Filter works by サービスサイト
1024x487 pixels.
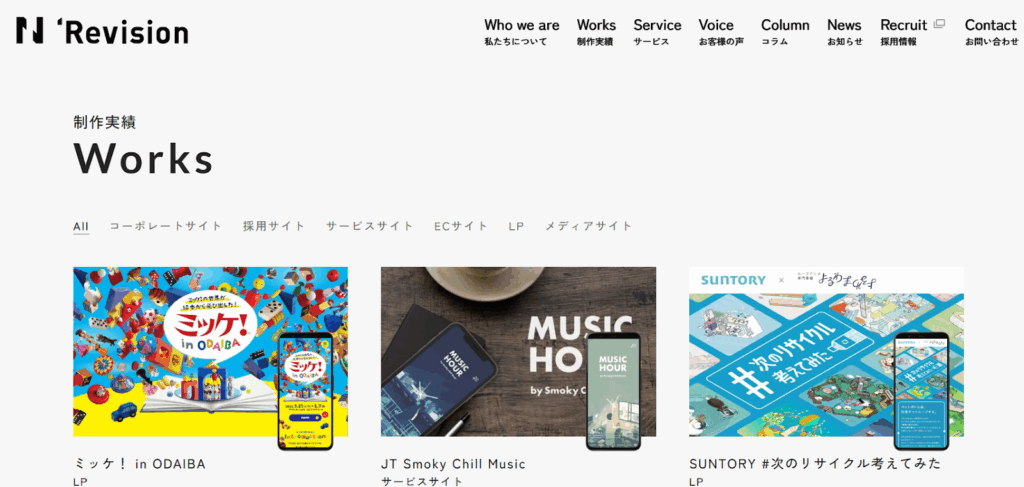(x=370, y=227)
